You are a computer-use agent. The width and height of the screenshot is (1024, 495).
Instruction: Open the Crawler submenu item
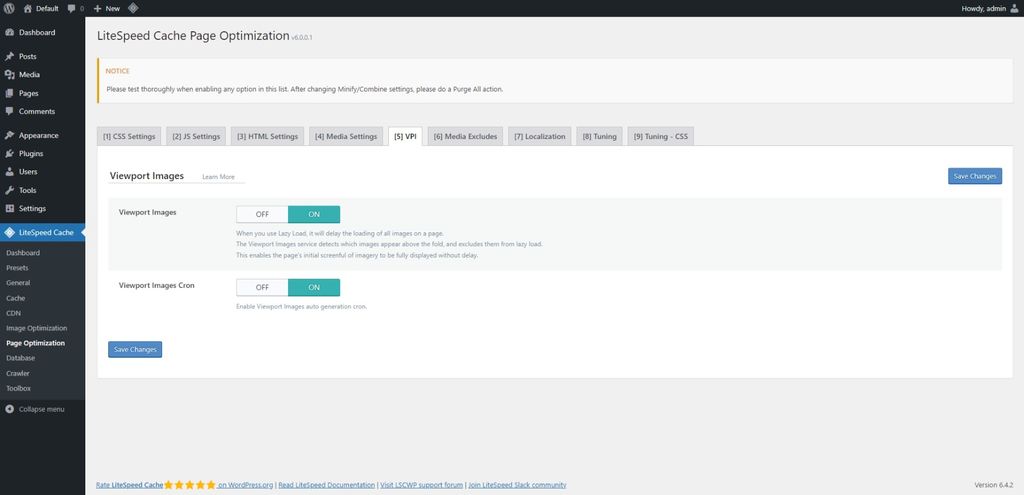coord(18,374)
